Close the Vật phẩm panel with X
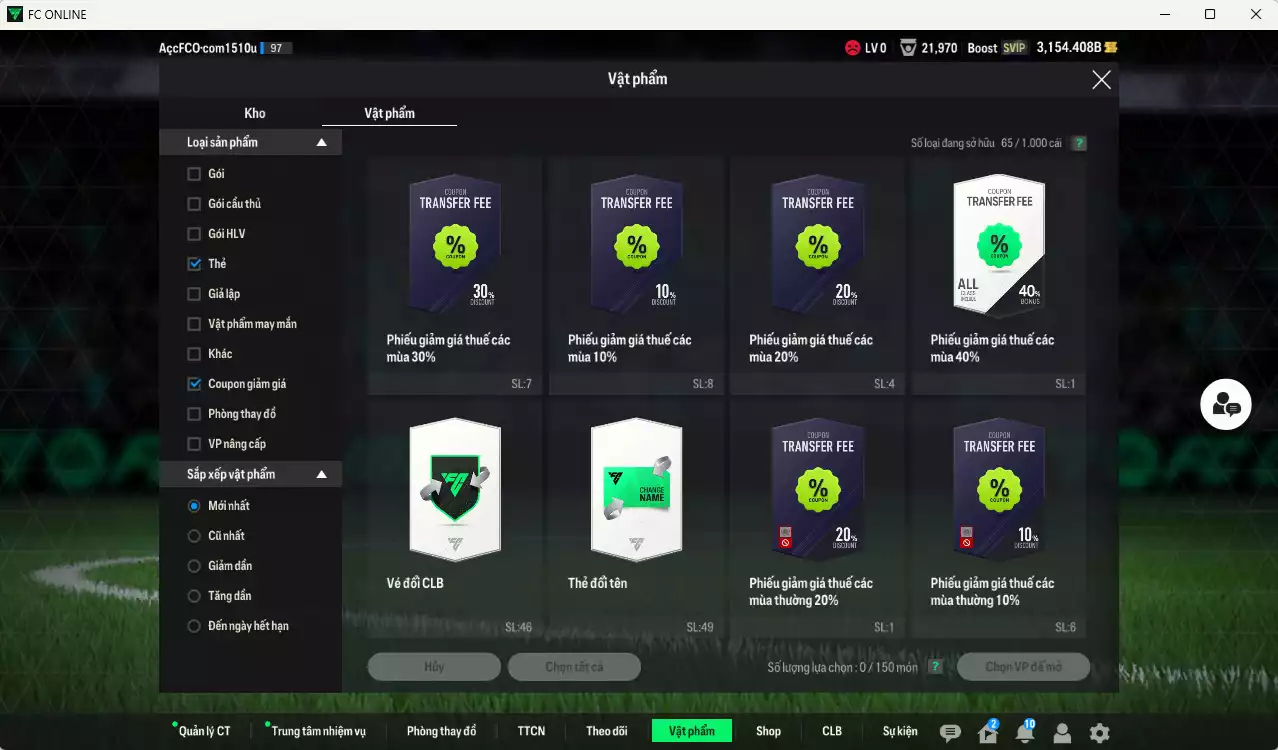 click(1101, 80)
